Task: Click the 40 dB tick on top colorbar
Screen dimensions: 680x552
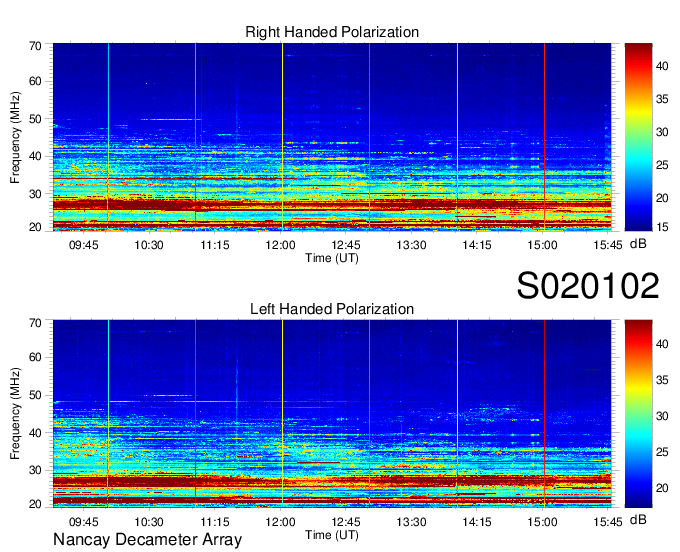Action: (x=662, y=66)
